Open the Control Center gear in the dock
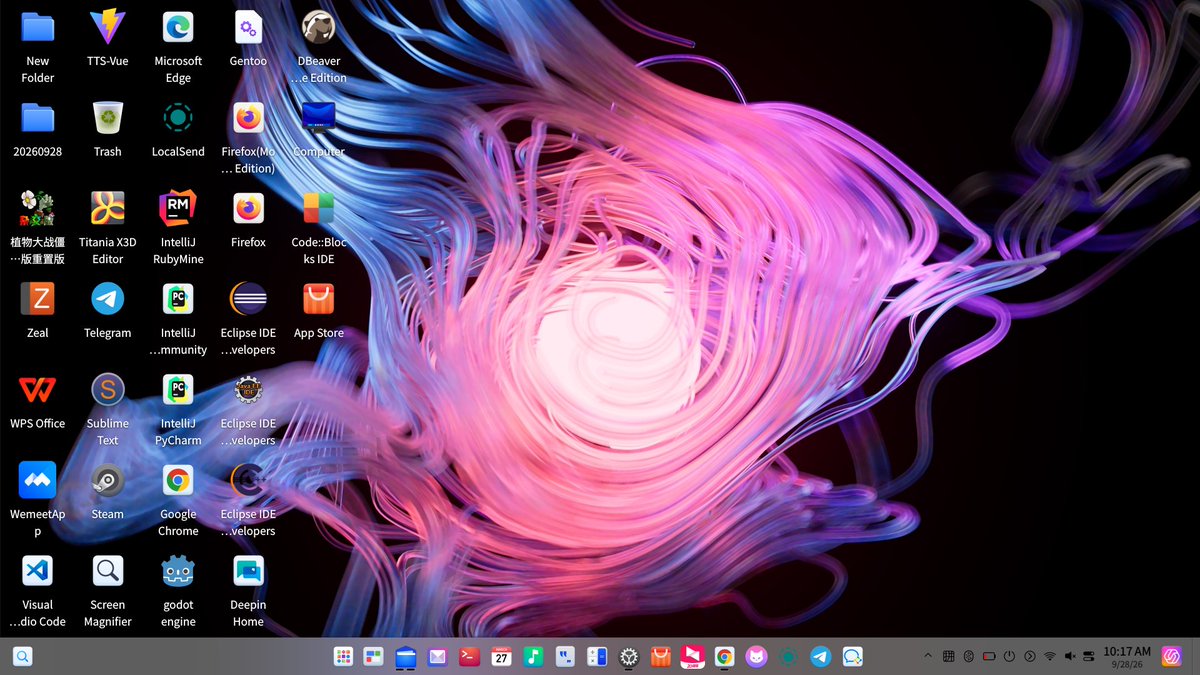This screenshot has height=675, width=1200. (x=629, y=657)
